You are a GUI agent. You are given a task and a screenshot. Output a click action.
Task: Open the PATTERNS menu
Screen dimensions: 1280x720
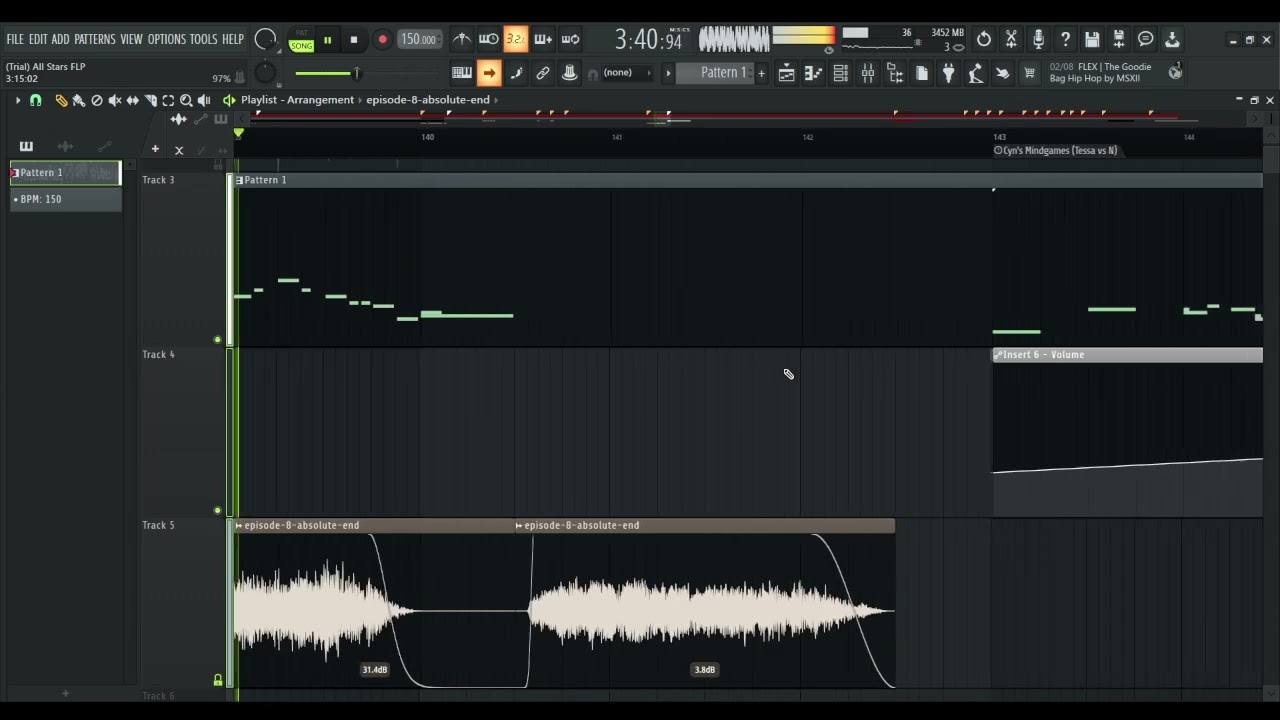click(x=94, y=39)
